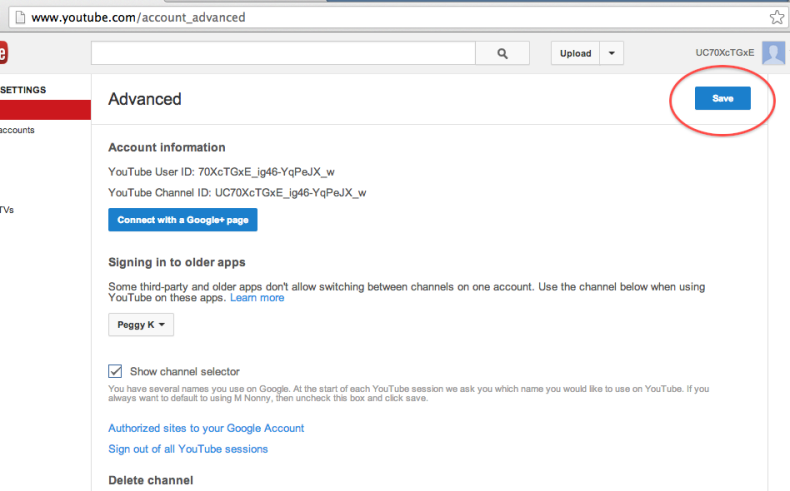Expand the Upload arrow dropdown
The width and height of the screenshot is (790, 491).
(x=612, y=54)
